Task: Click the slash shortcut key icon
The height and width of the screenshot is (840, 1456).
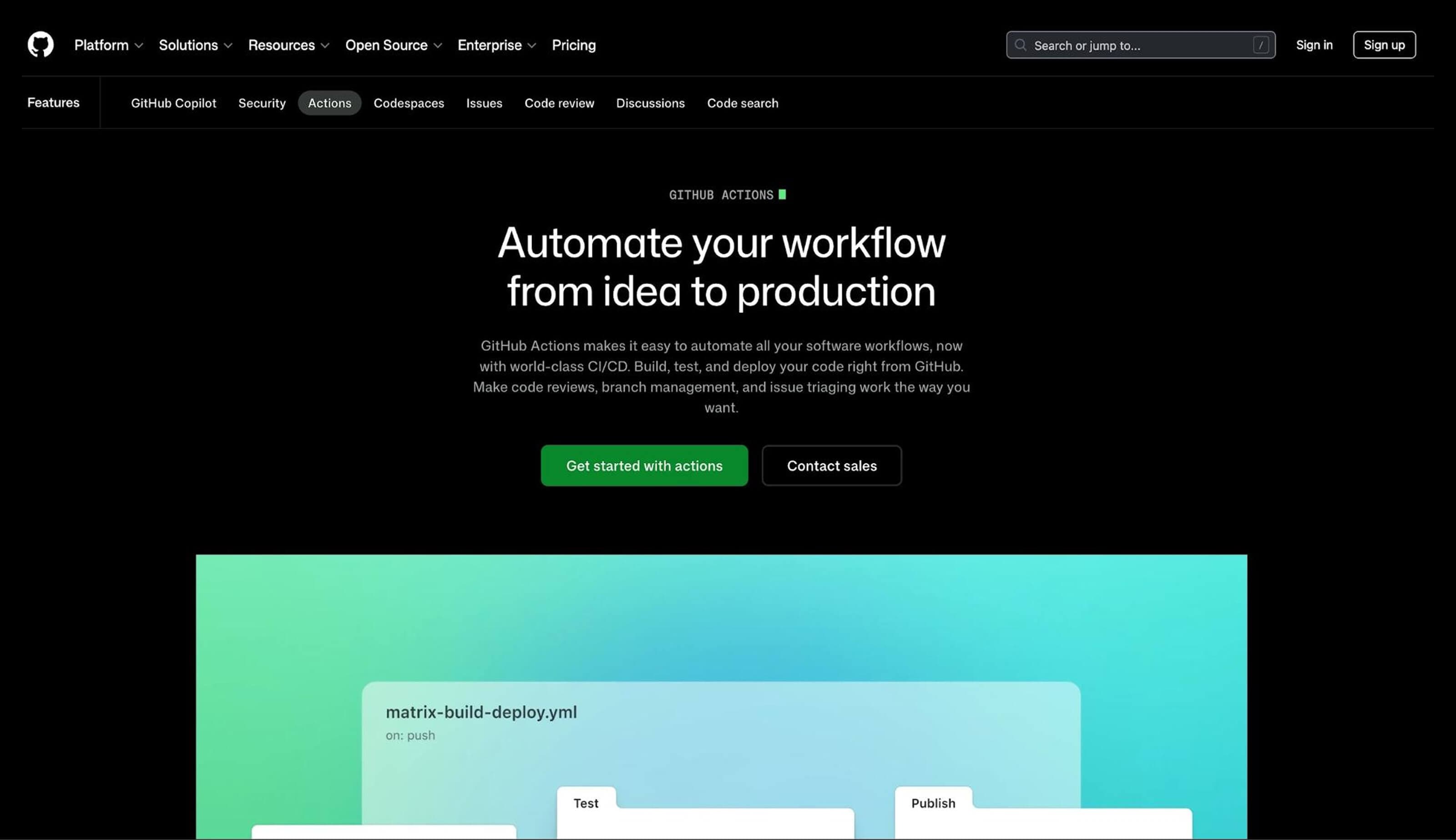Action: click(x=1261, y=45)
